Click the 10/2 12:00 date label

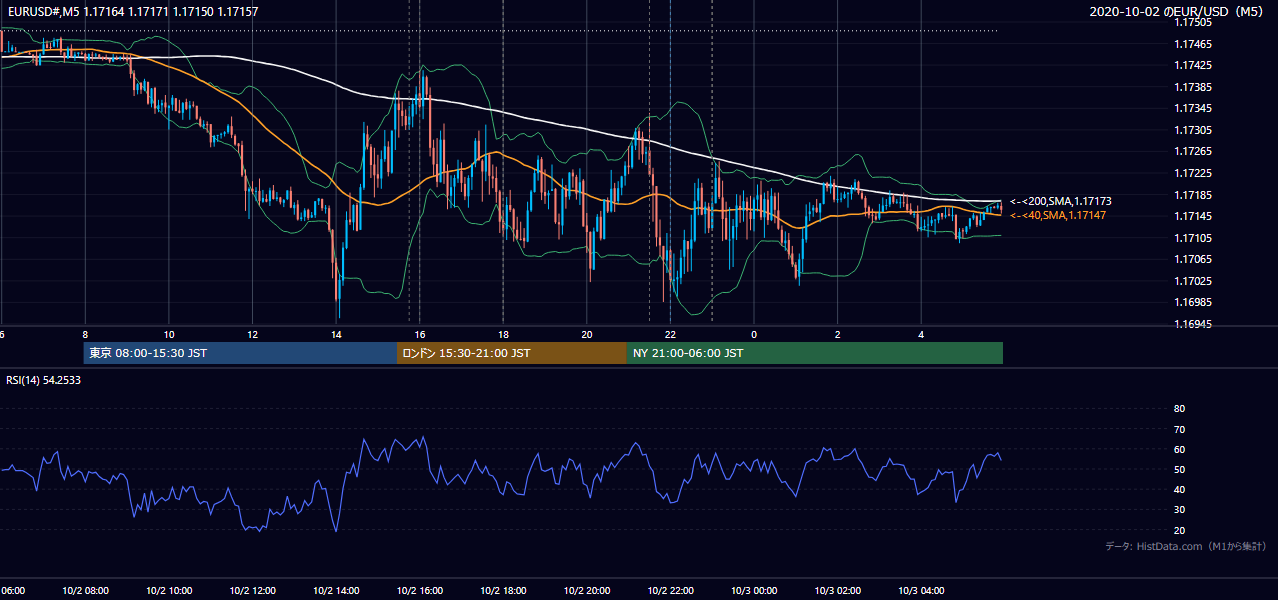click(x=252, y=590)
